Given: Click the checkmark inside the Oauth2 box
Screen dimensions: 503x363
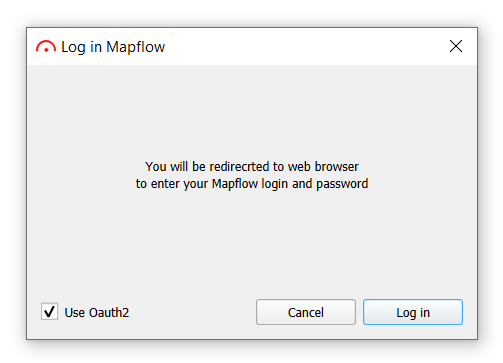Looking at the screenshot, I should (x=49, y=311).
